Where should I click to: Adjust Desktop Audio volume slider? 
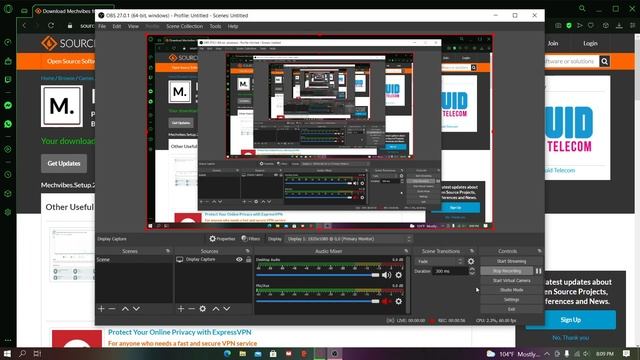tap(318, 275)
